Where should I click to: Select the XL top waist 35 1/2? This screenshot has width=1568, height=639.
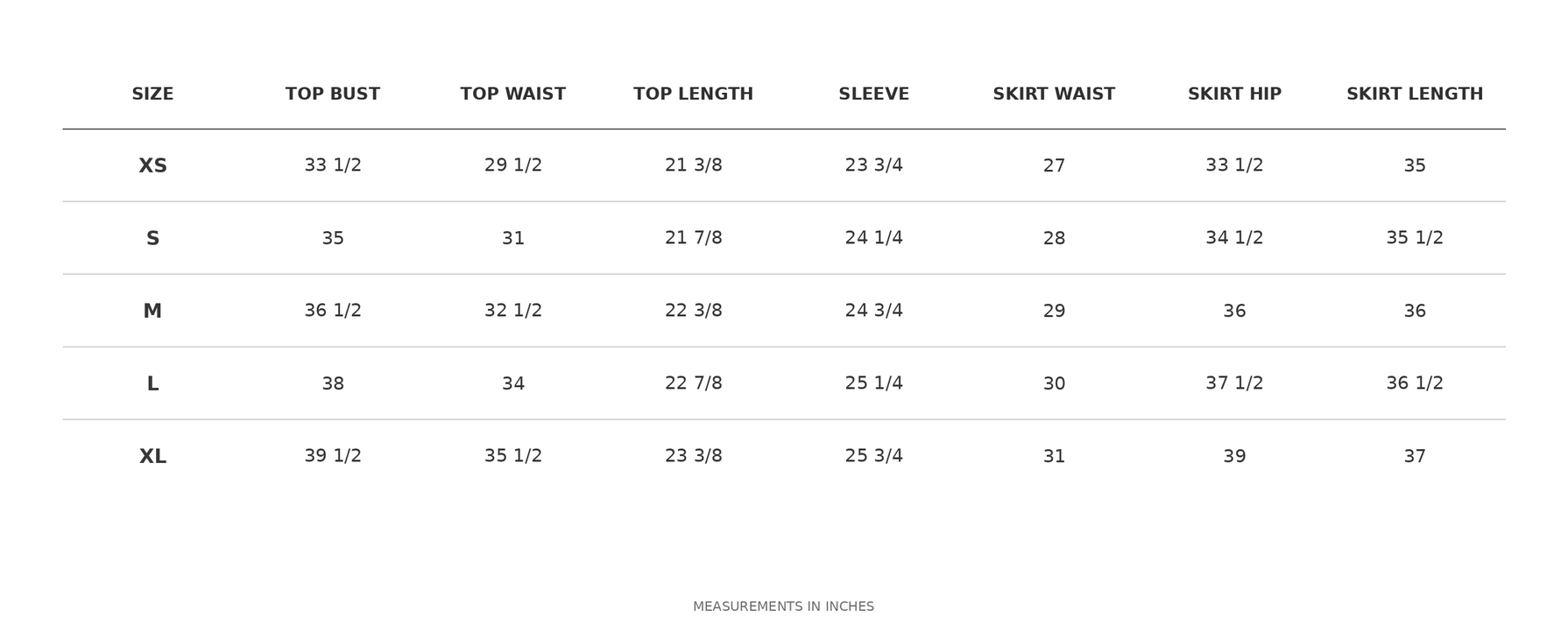point(513,456)
